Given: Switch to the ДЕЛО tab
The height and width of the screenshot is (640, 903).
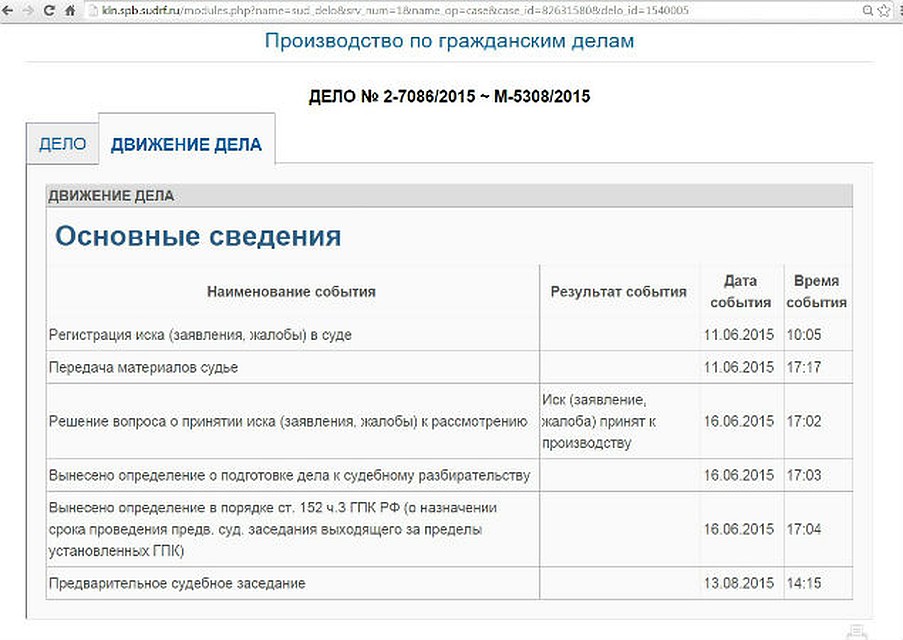Looking at the screenshot, I should pos(62,143).
